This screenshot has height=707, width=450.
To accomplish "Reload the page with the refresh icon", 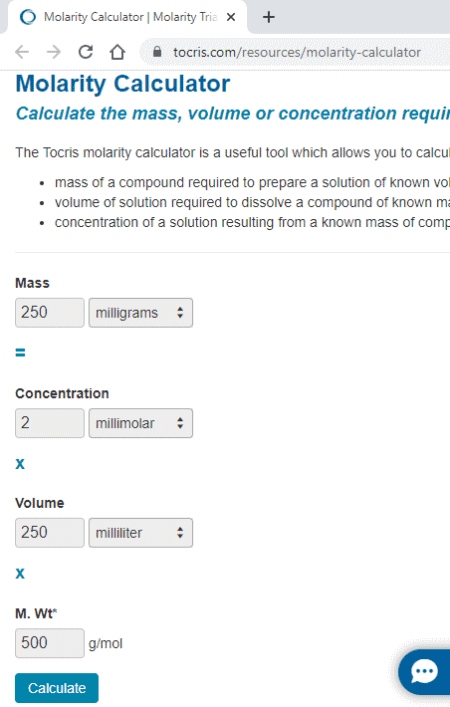I will [86, 52].
